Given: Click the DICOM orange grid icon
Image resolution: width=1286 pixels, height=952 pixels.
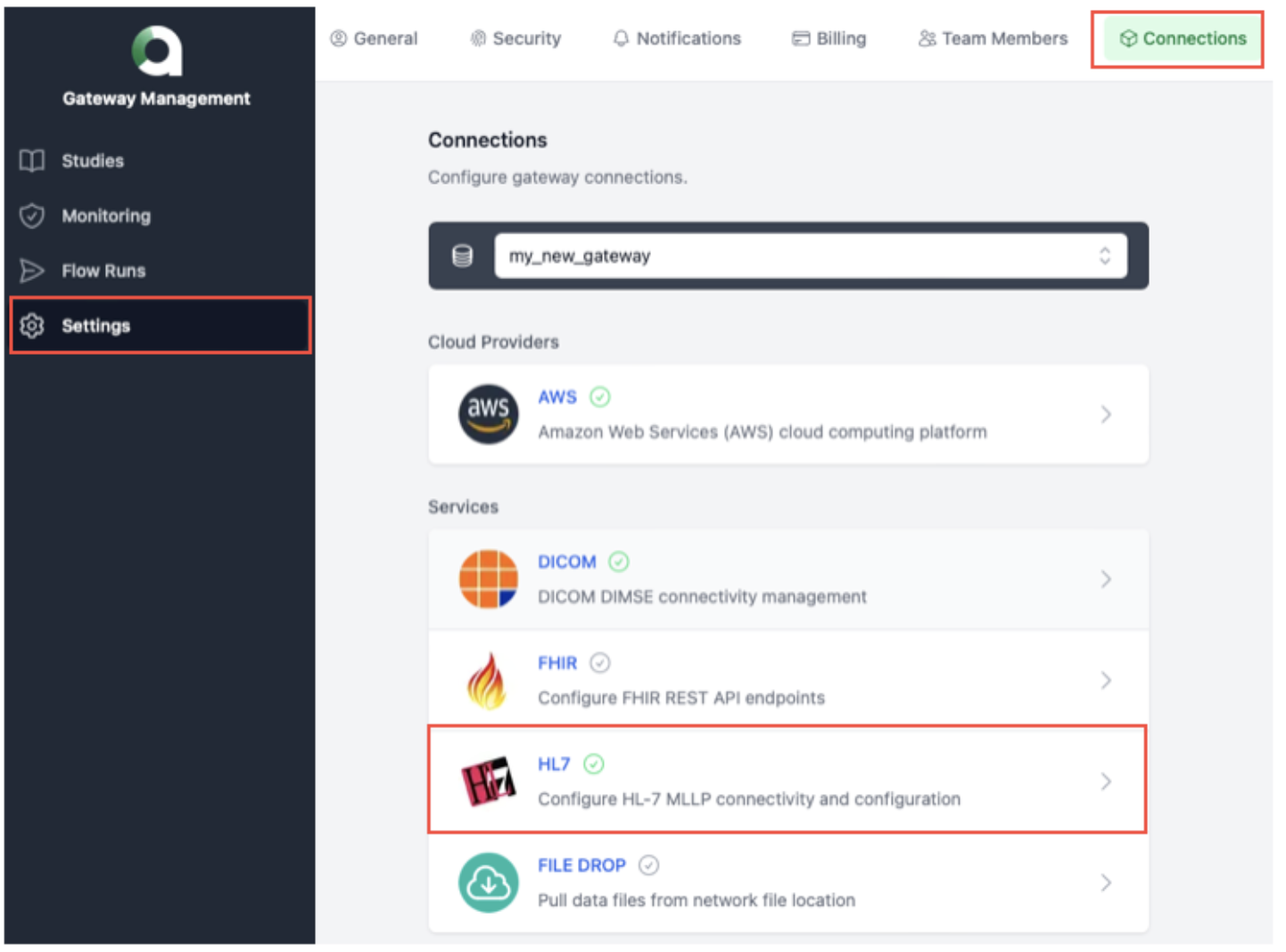Looking at the screenshot, I should coord(488,579).
